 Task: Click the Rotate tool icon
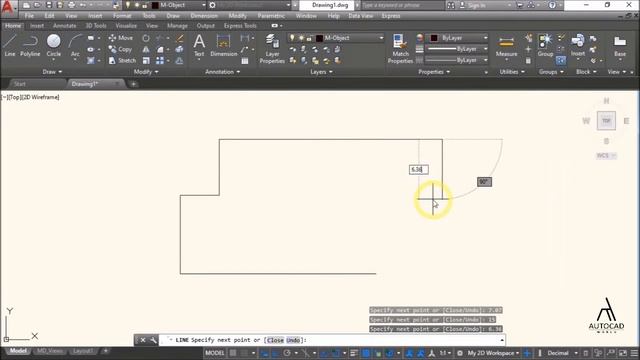[146, 38]
